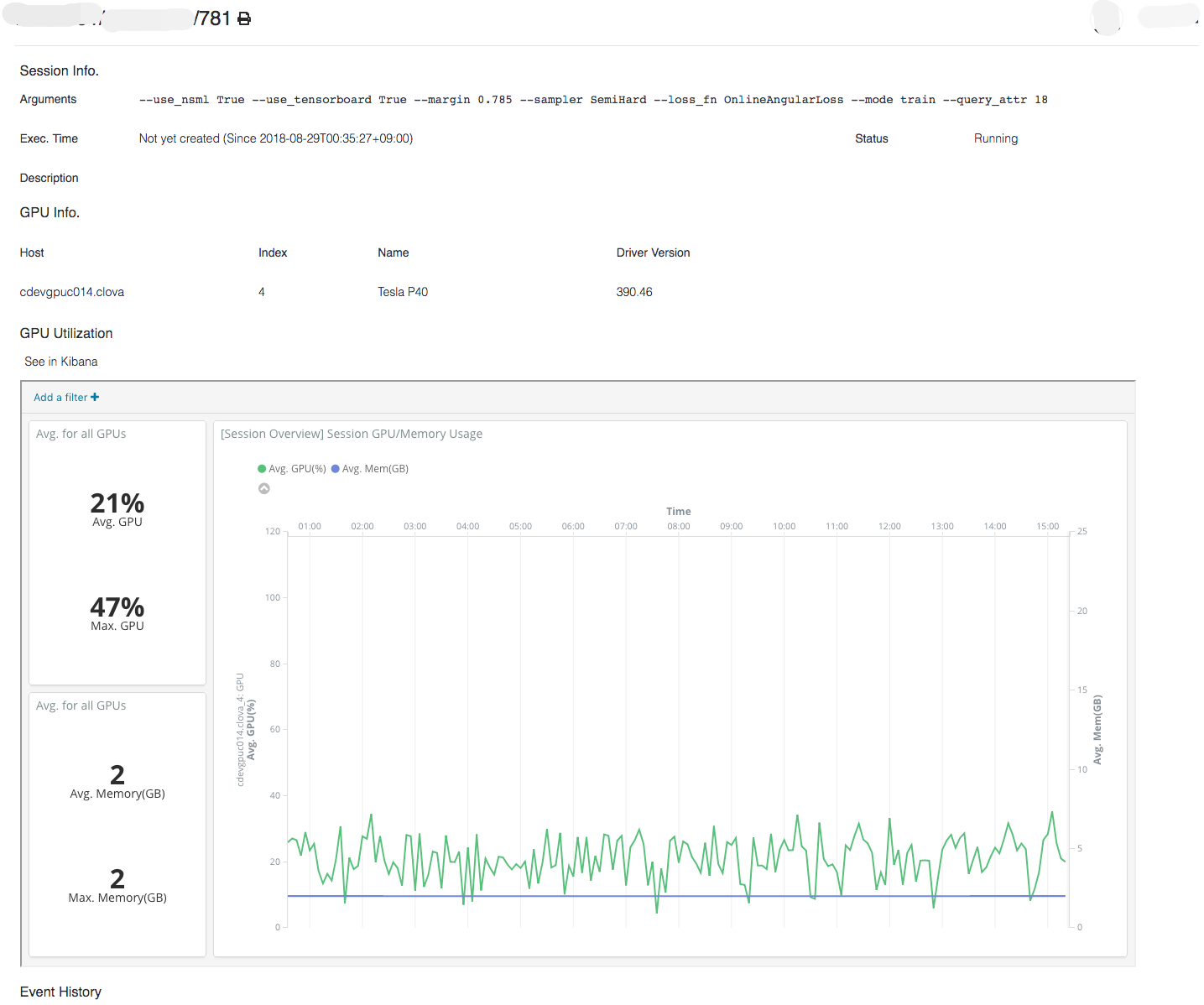The image size is (1204, 1005).
Task: Click the Session GPU/Memory Usage panel title
Action: pos(352,434)
